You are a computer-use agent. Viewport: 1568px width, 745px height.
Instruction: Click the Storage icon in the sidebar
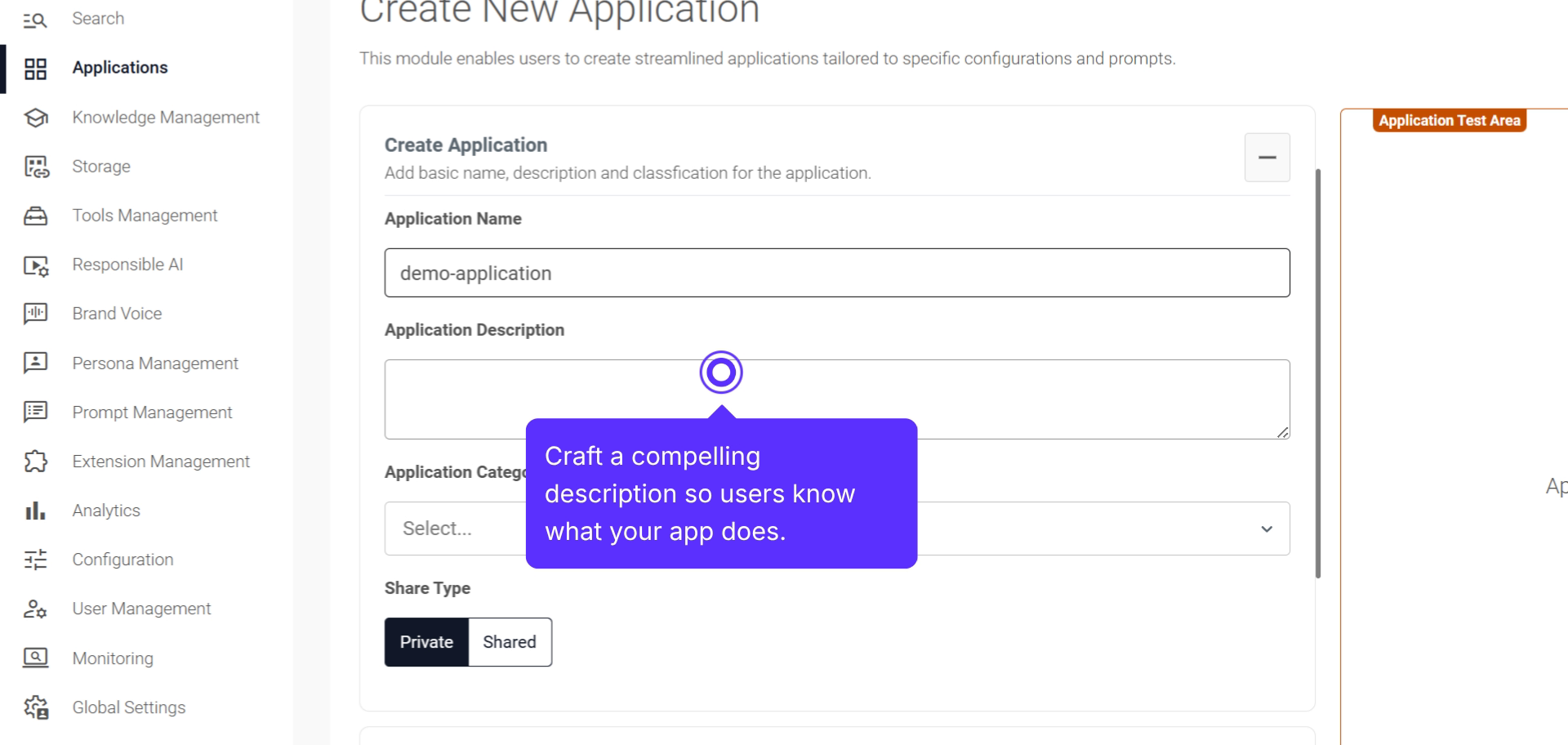point(36,167)
